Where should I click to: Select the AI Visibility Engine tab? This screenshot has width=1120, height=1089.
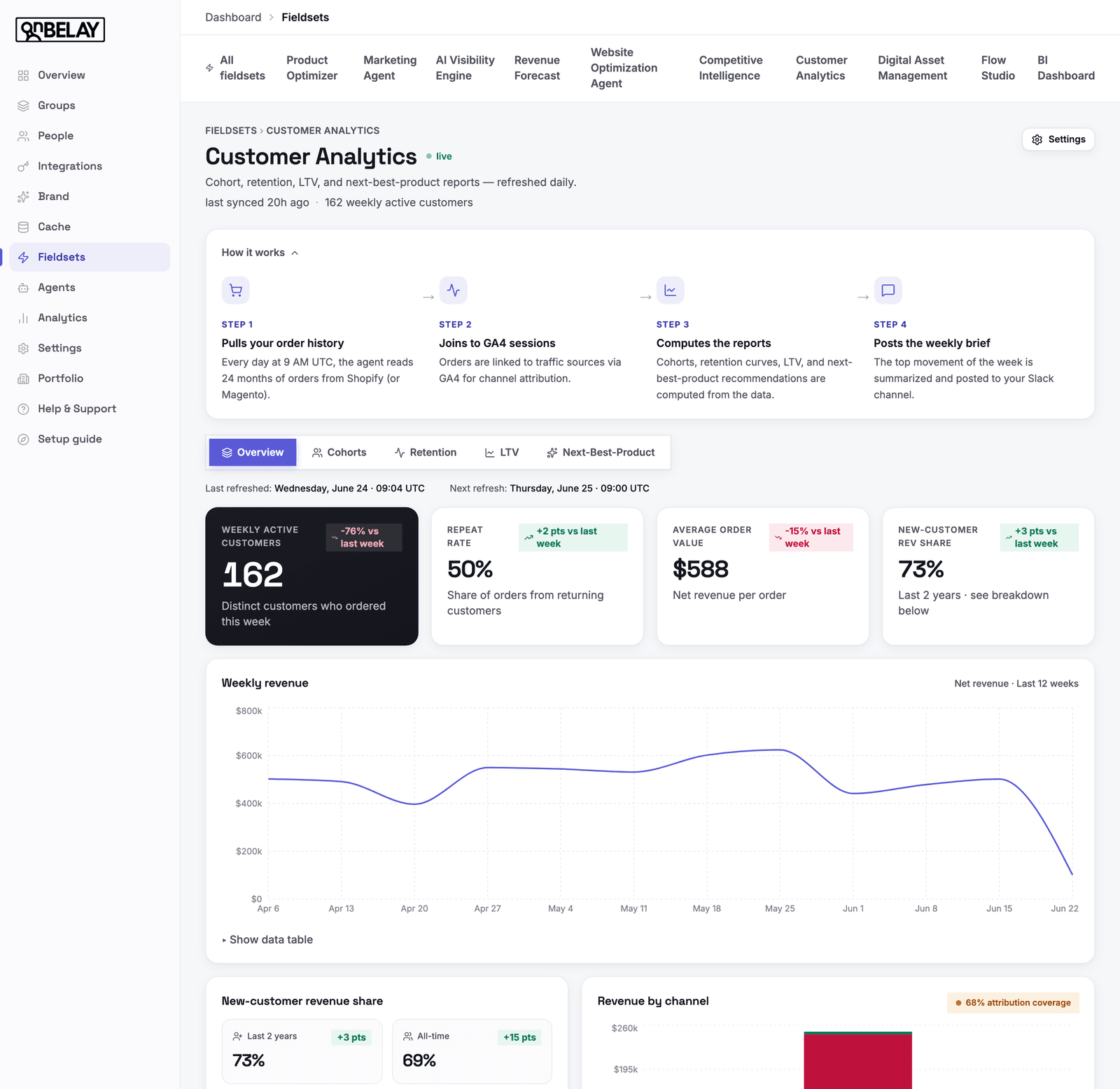(465, 68)
